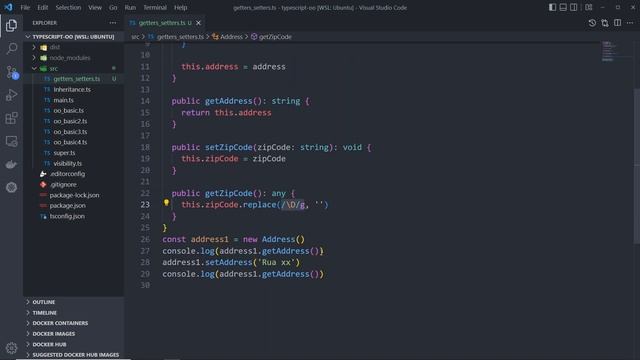The height and width of the screenshot is (360, 640).
Task: Toggle primary sidebar layout icon
Action: click(x=552, y=7)
